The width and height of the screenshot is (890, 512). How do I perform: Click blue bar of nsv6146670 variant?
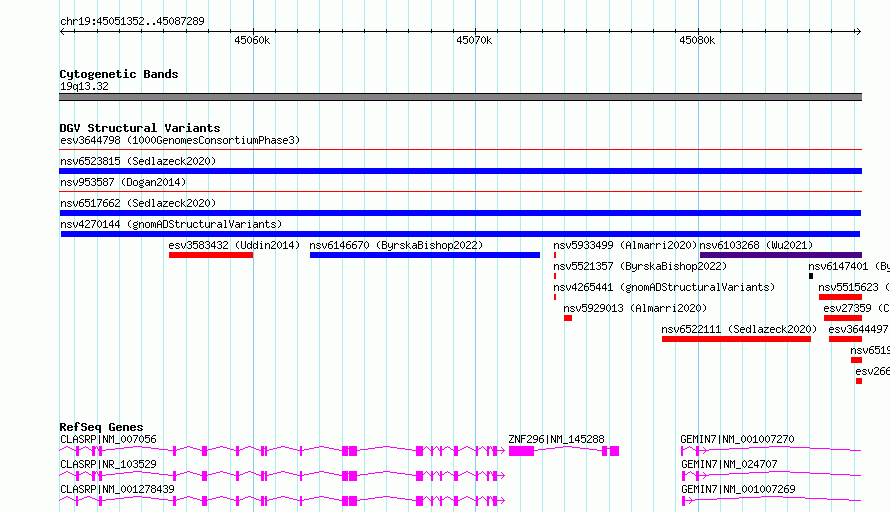tap(425, 255)
